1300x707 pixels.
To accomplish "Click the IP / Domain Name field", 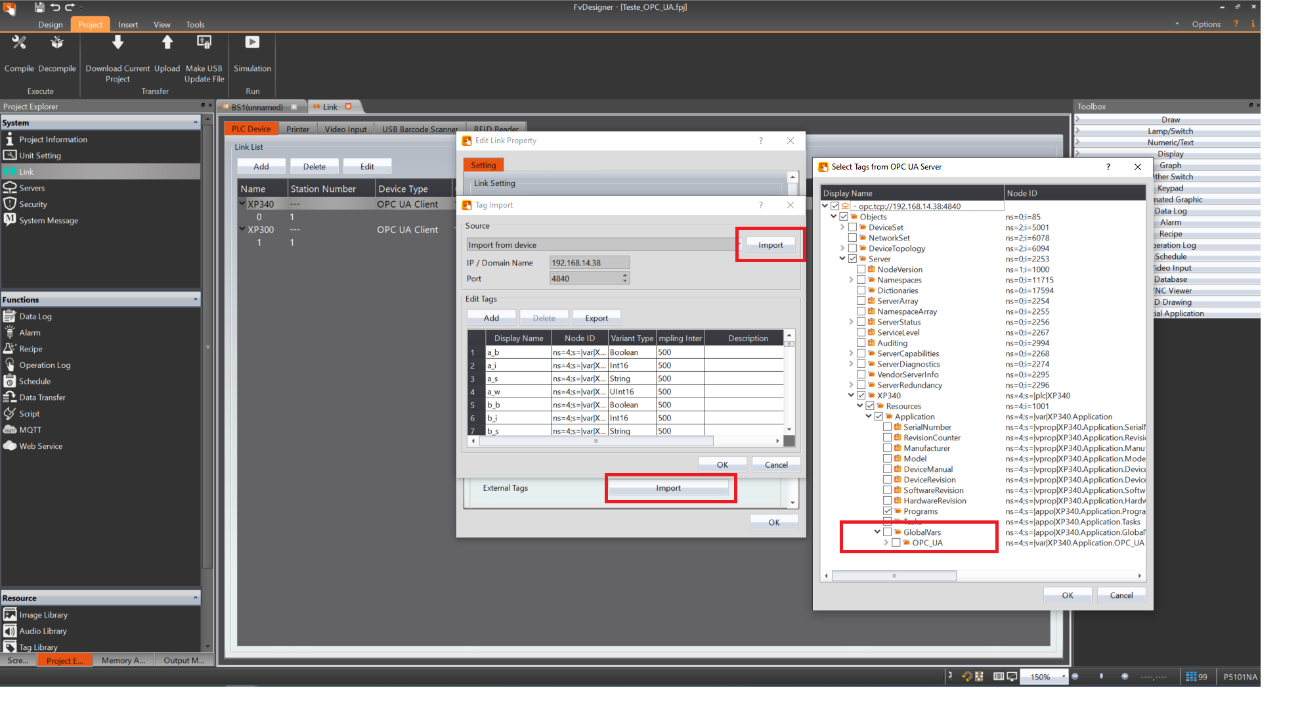I will (589, 263).
